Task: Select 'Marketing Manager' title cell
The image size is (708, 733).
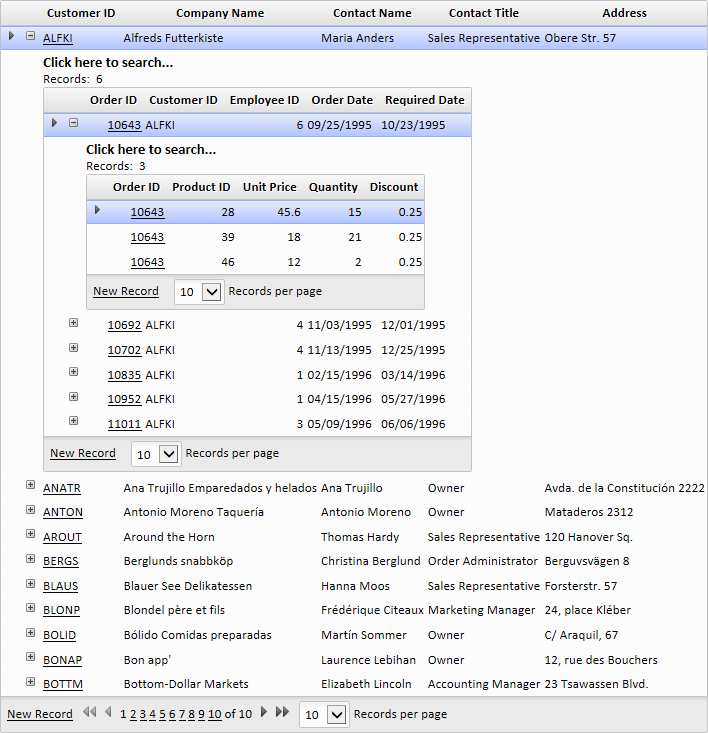Action: pos(481,610)
